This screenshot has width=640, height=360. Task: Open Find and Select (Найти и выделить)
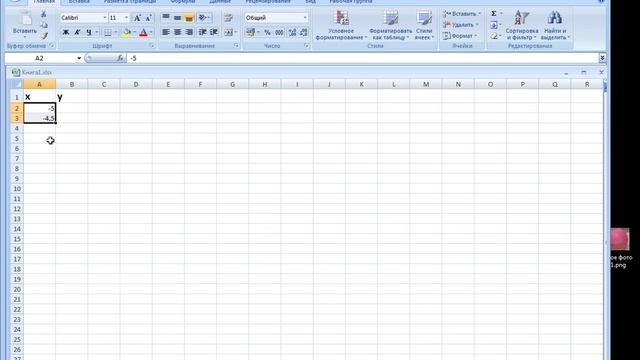coord(555,25)
